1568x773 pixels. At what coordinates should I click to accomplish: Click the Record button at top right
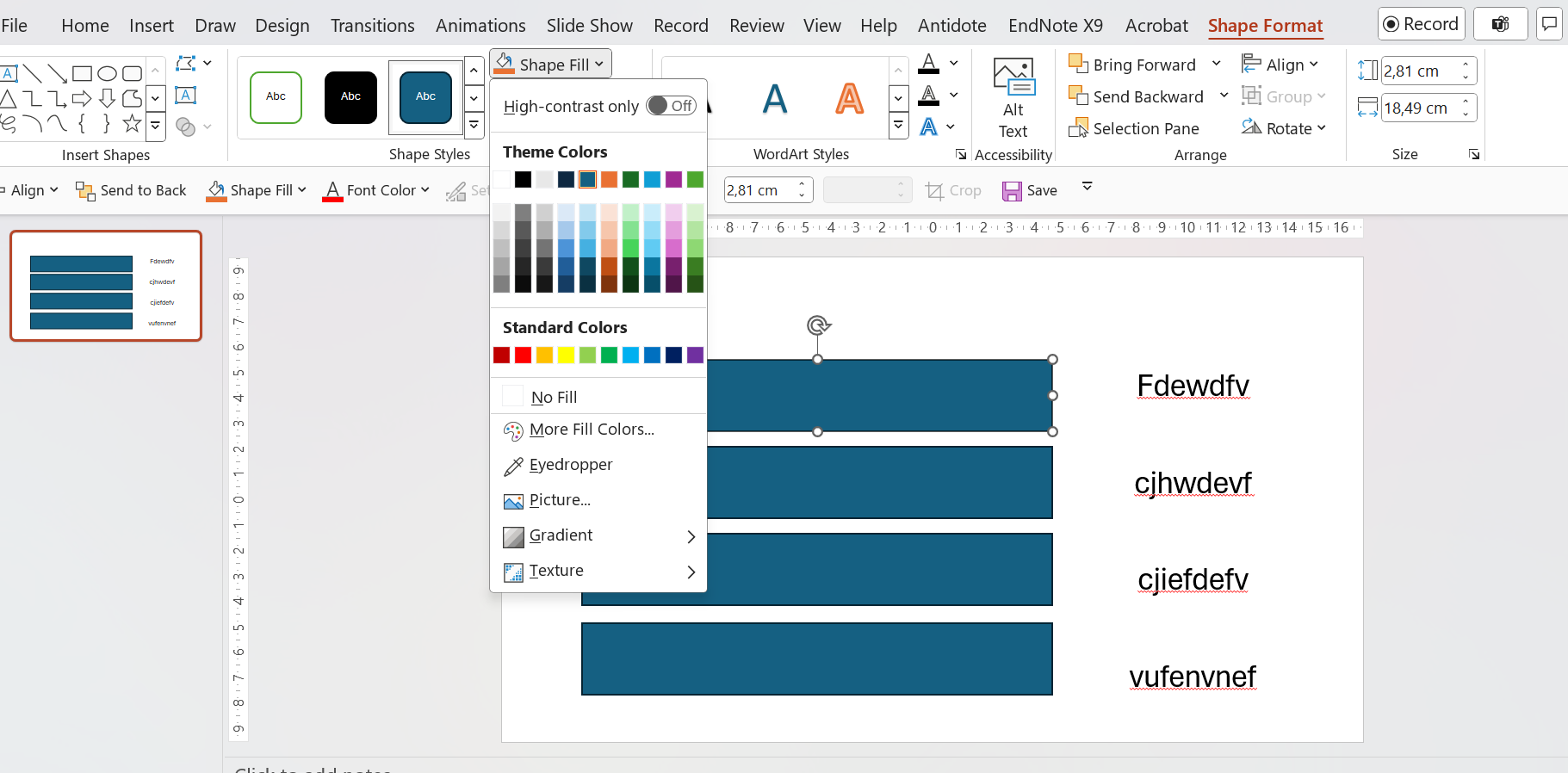click(x=1421, y=24)
